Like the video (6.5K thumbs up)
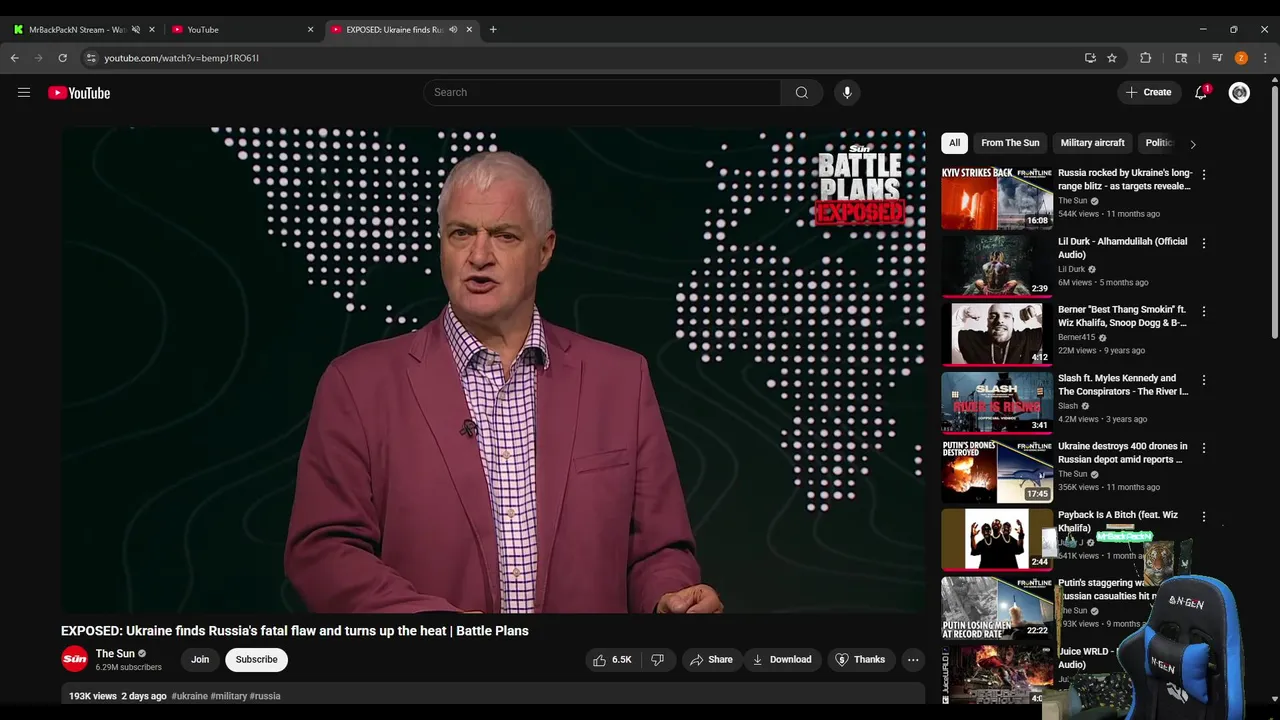The image size is (1280, 720). point(612,660)
